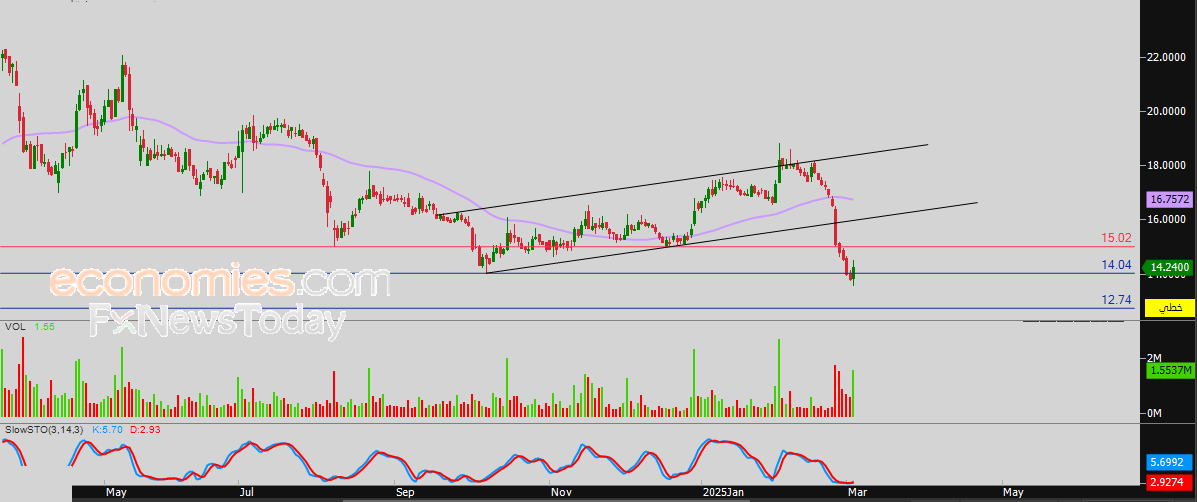Click the Nov time axis label
The image size is (1197, 502).
(x=561, y=493)
